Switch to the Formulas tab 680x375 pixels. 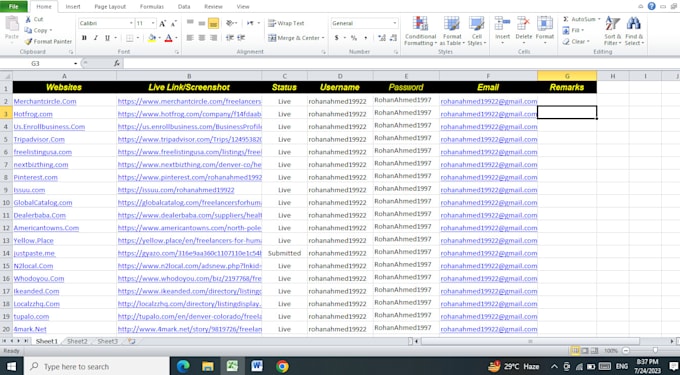tap(152, 7)
